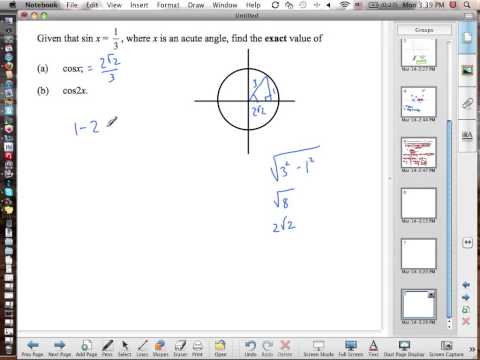Go to previous page with Prev Page arrow
480x360 pixels.
tap(33, 348)
